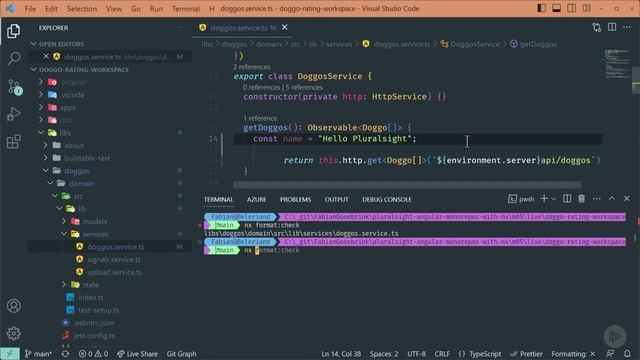Viewport: 640px width, 360px height.
Task: Open Source Control view in activity bar
Action: click(x=14, y=87)
